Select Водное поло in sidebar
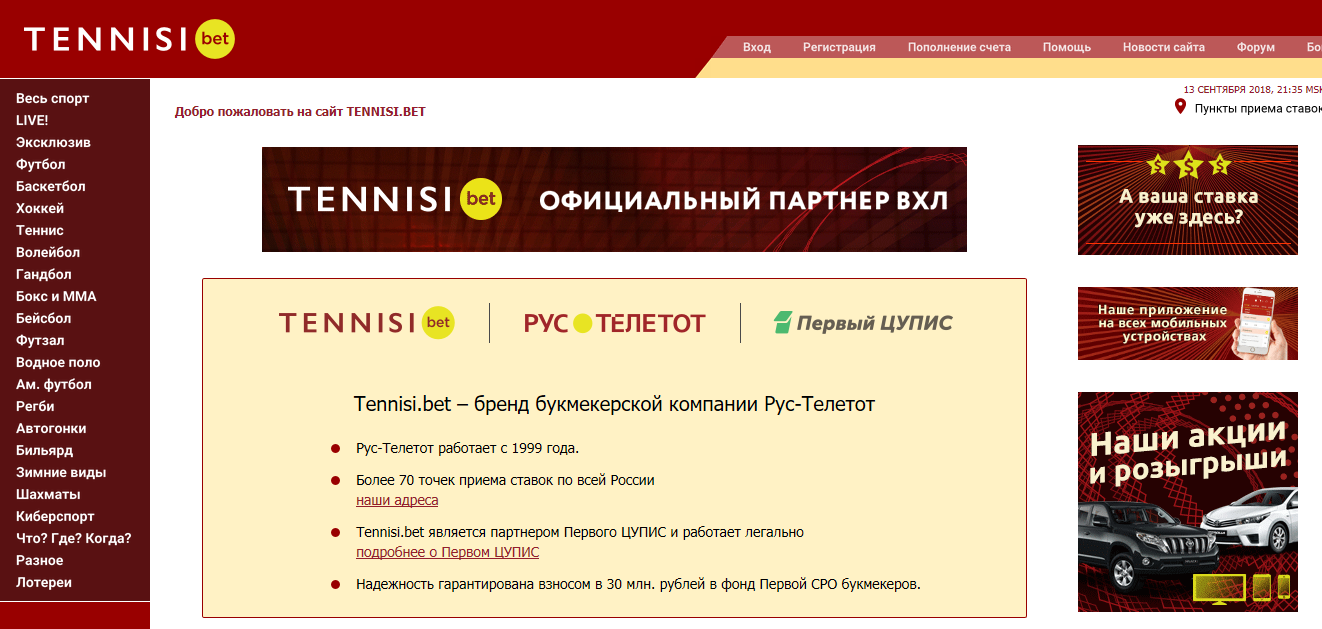Image resolution: width=1322 pixels, height=629 pixels. (58, 362)
